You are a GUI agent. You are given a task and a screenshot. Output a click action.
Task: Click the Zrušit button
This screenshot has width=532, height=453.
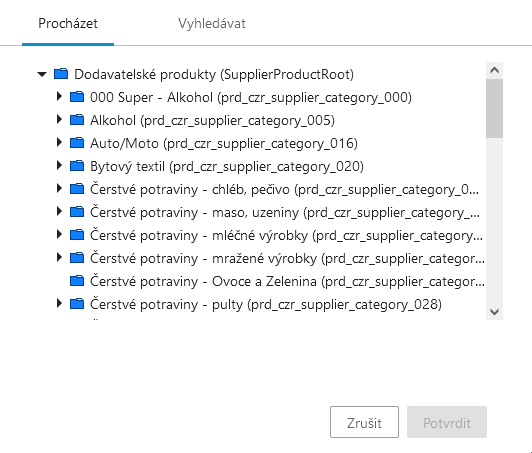pos(364,422)
